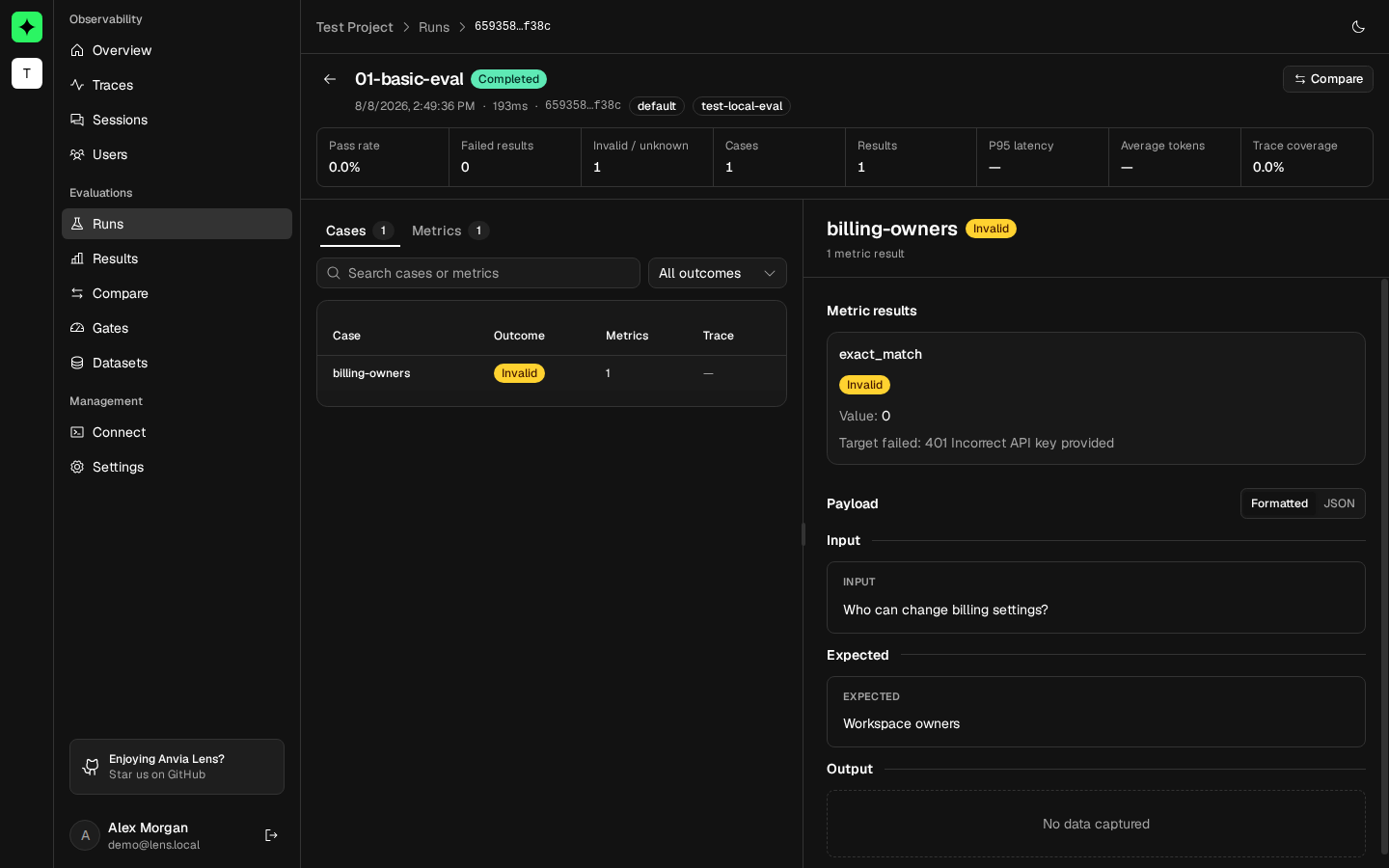Viewport: 1389px width, 868px height.
Task: Click the test-local-eval tag chip
Action: (742, 106)
